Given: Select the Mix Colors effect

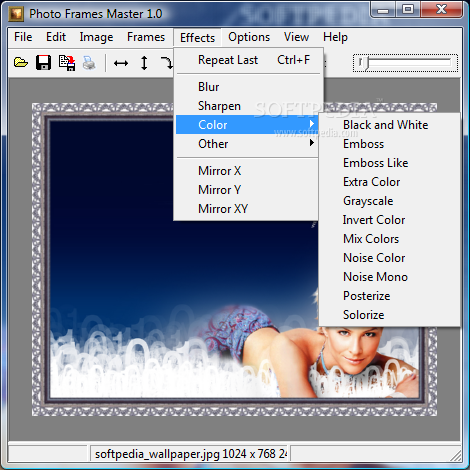Looking at the screenshot, I should tap(390, 239).
